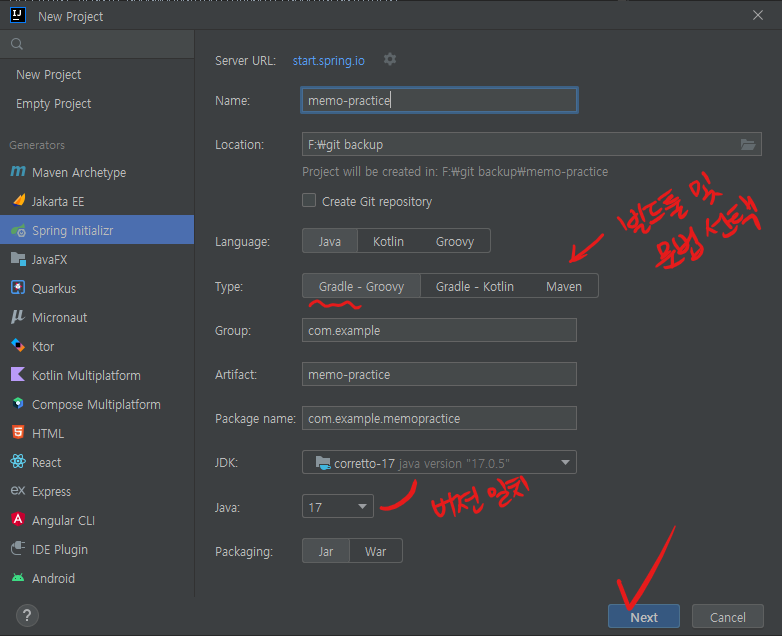Click the Spring Initializr leaf icon
782x636 pixels.
(18, 230)
